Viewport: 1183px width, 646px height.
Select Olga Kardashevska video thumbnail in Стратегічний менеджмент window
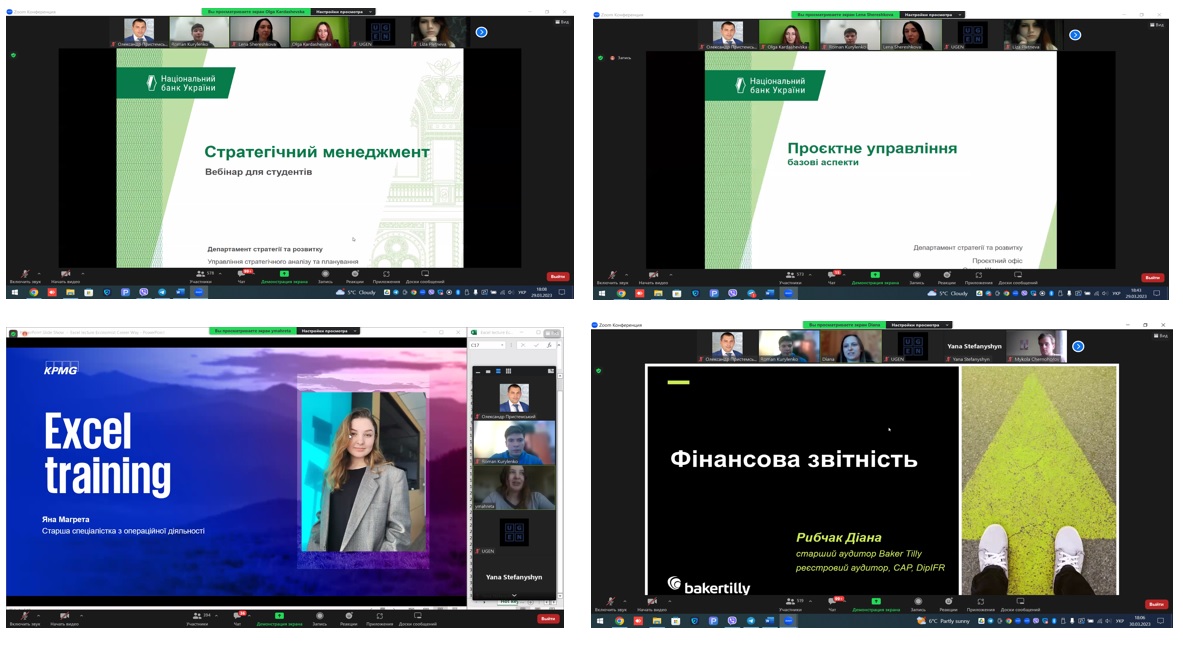[x=320, y=32]
